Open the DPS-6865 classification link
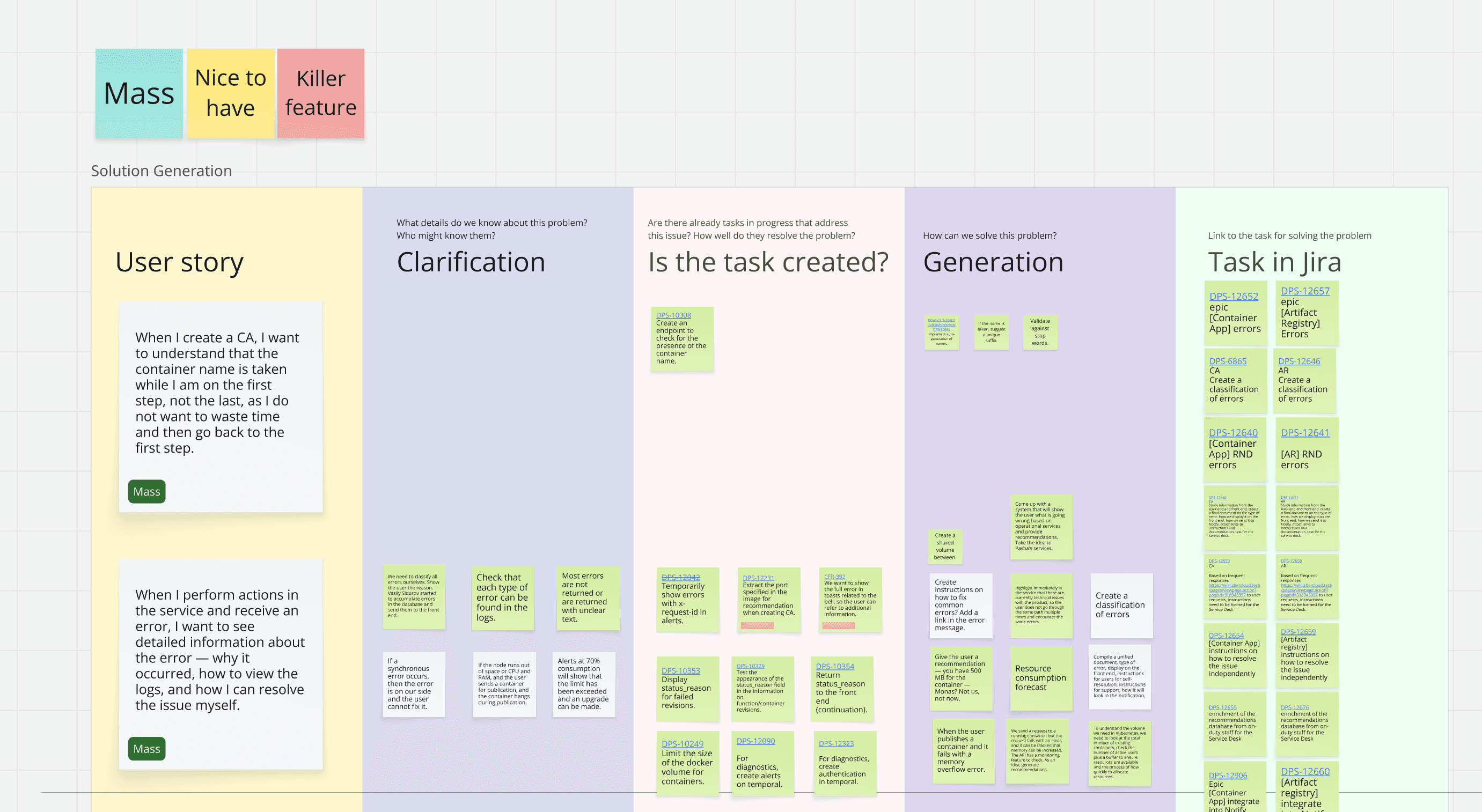This screenshot has width=1482, height=812. click(1227, 361)
